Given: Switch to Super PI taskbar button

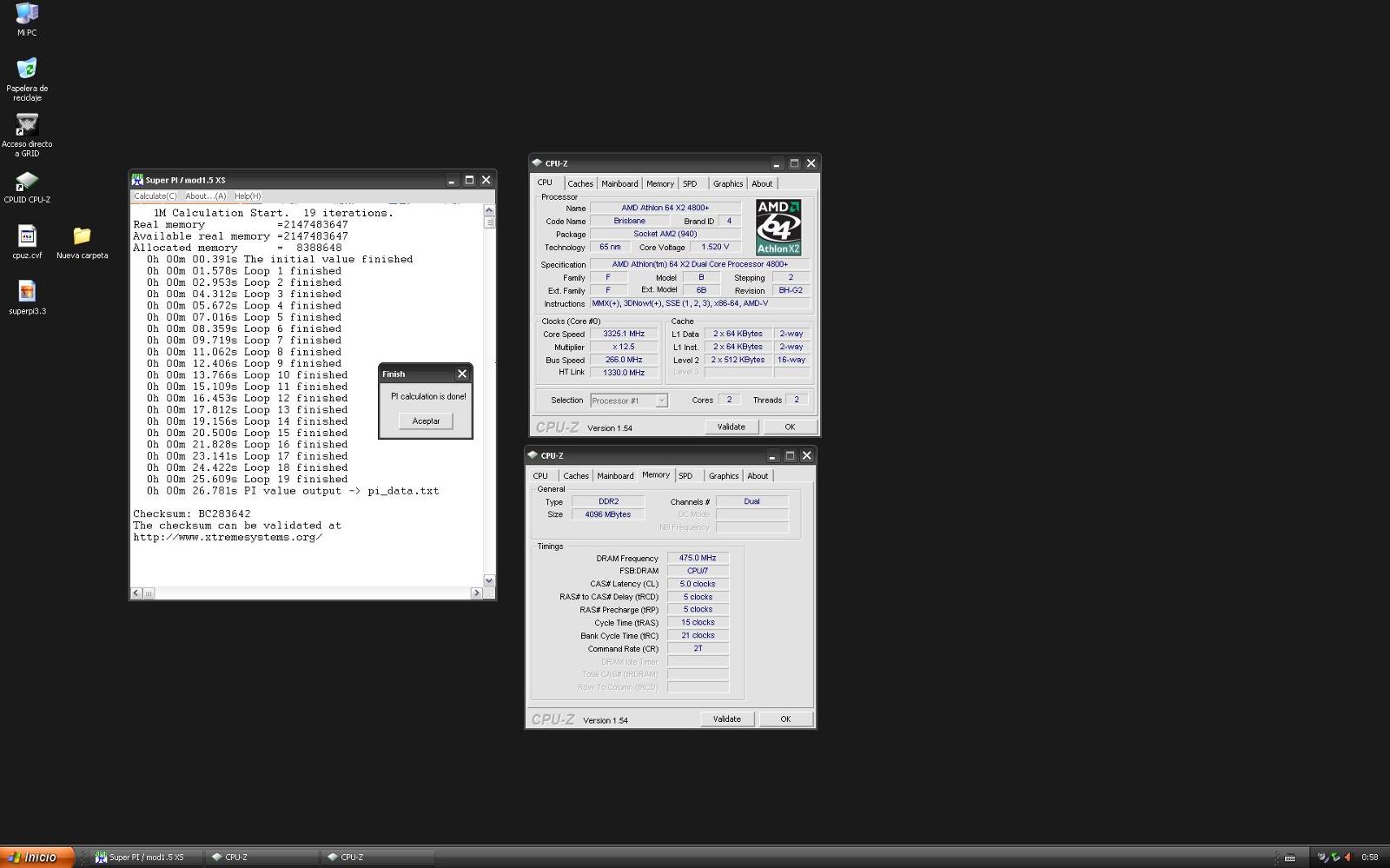Looking at the screenshot, I should pos(146,857).
